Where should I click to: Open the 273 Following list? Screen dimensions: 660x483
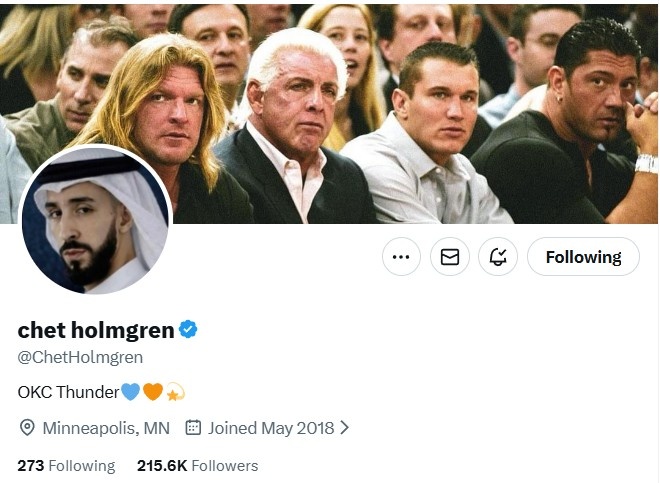pyautogui.click(x=66, y=466)
